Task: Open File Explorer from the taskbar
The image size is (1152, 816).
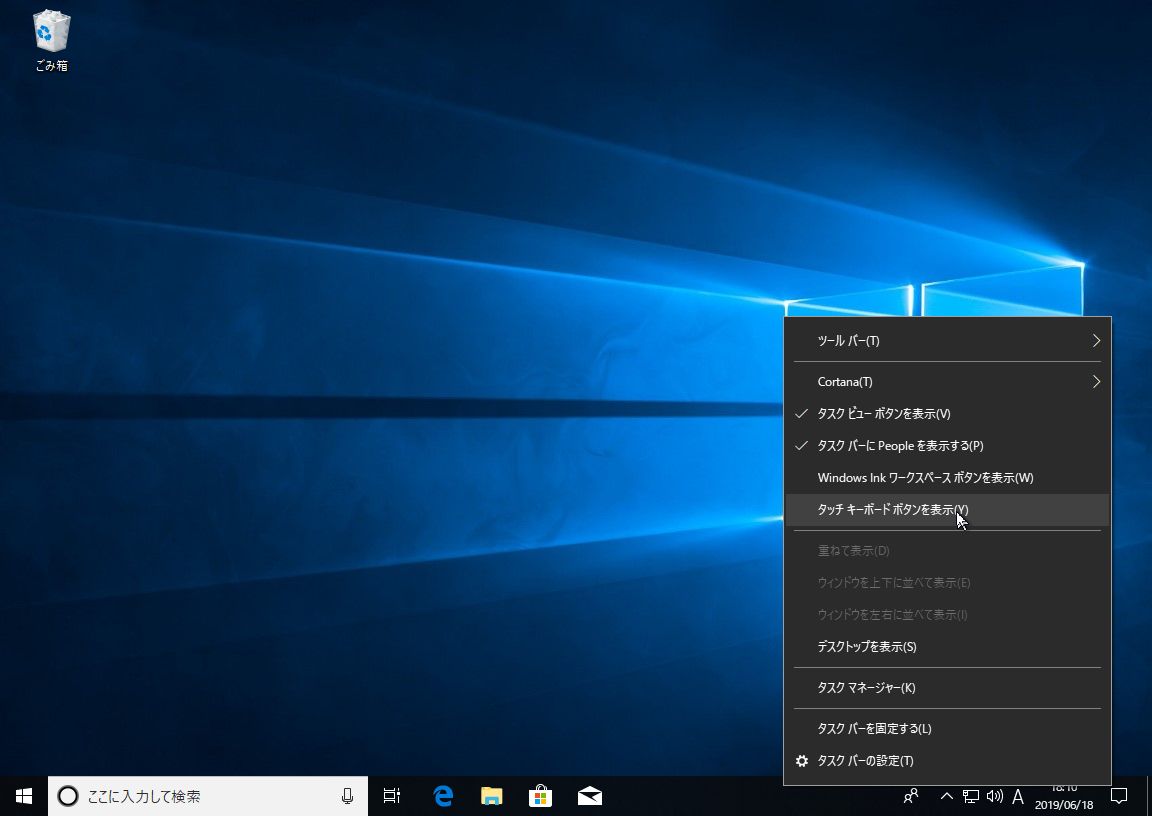Action: click(491, 796)
